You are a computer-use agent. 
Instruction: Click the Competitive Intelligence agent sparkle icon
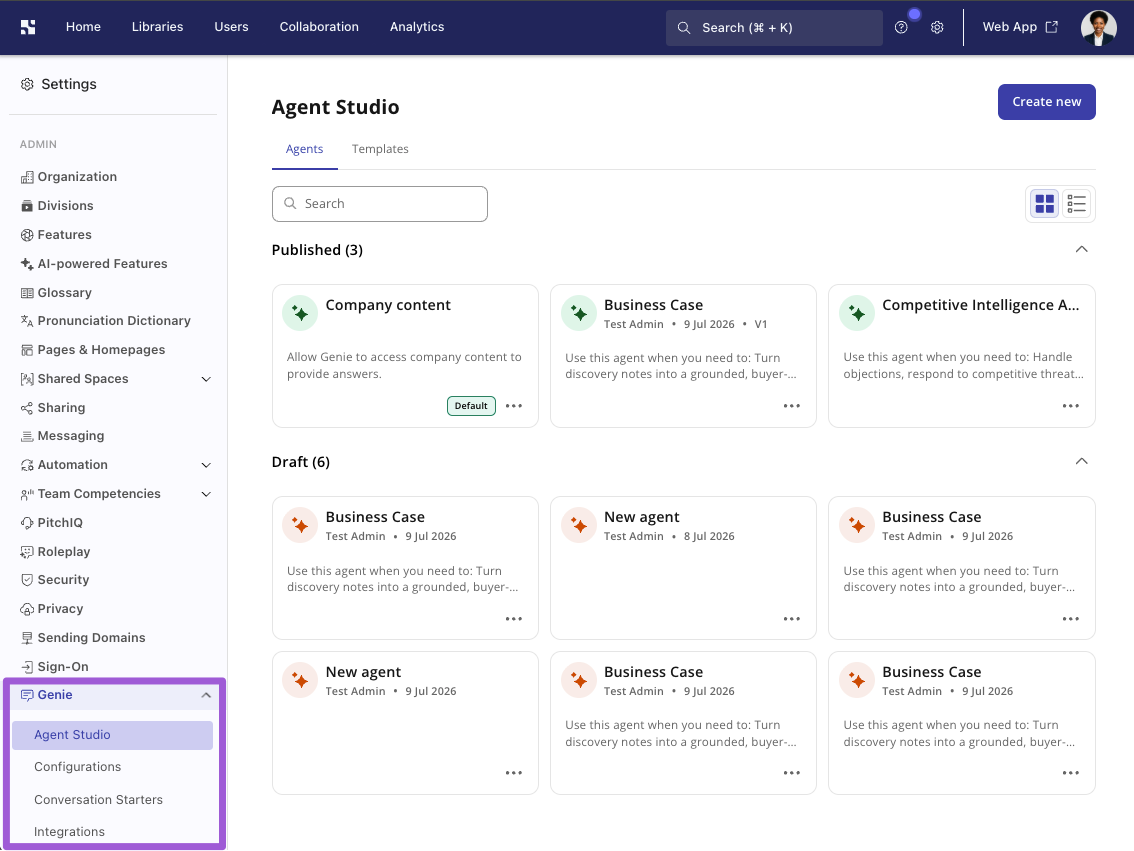pyautogui.click(x=857, y=313)
